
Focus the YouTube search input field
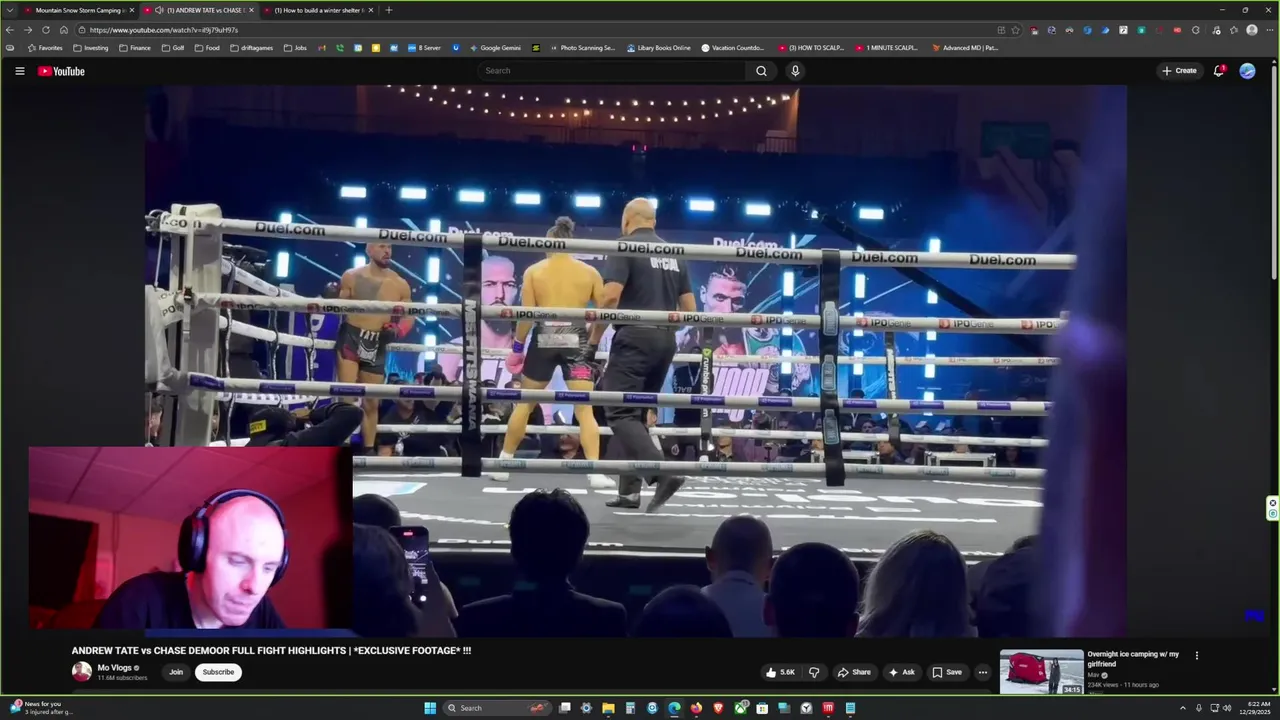tap(611, 71)
